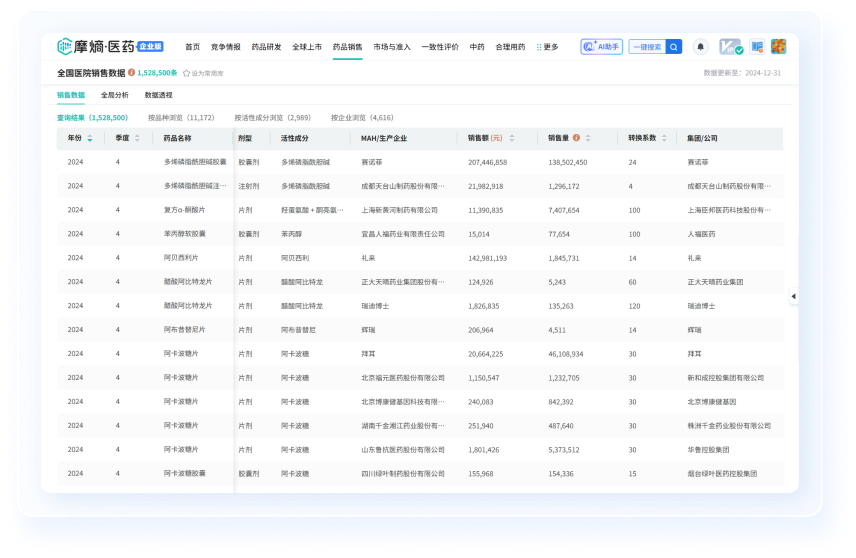Sort by 季度 column arrows
Image resolution: width=856 pixels, height=558 pixels.
[x=137, y=139]
